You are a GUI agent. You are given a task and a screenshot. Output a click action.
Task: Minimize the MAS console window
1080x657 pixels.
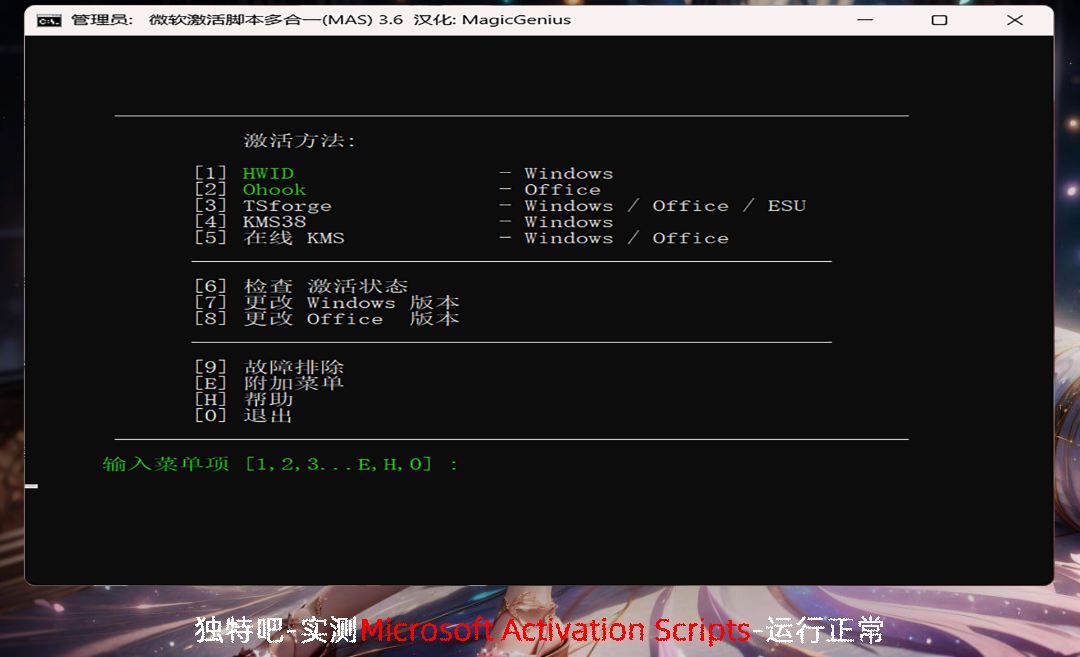tap(864, 20)
